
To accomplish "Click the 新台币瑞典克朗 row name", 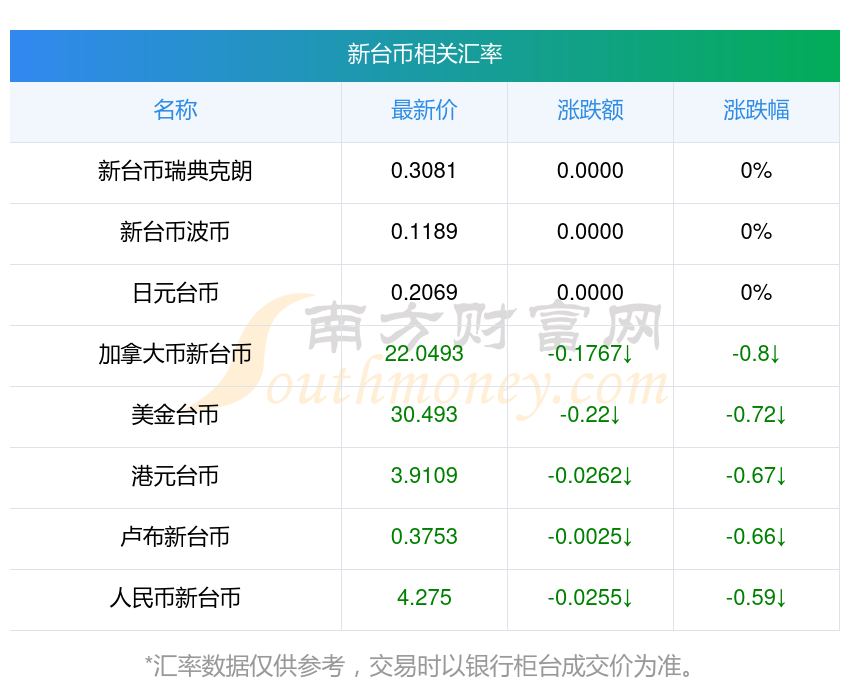I will [175, 171].
